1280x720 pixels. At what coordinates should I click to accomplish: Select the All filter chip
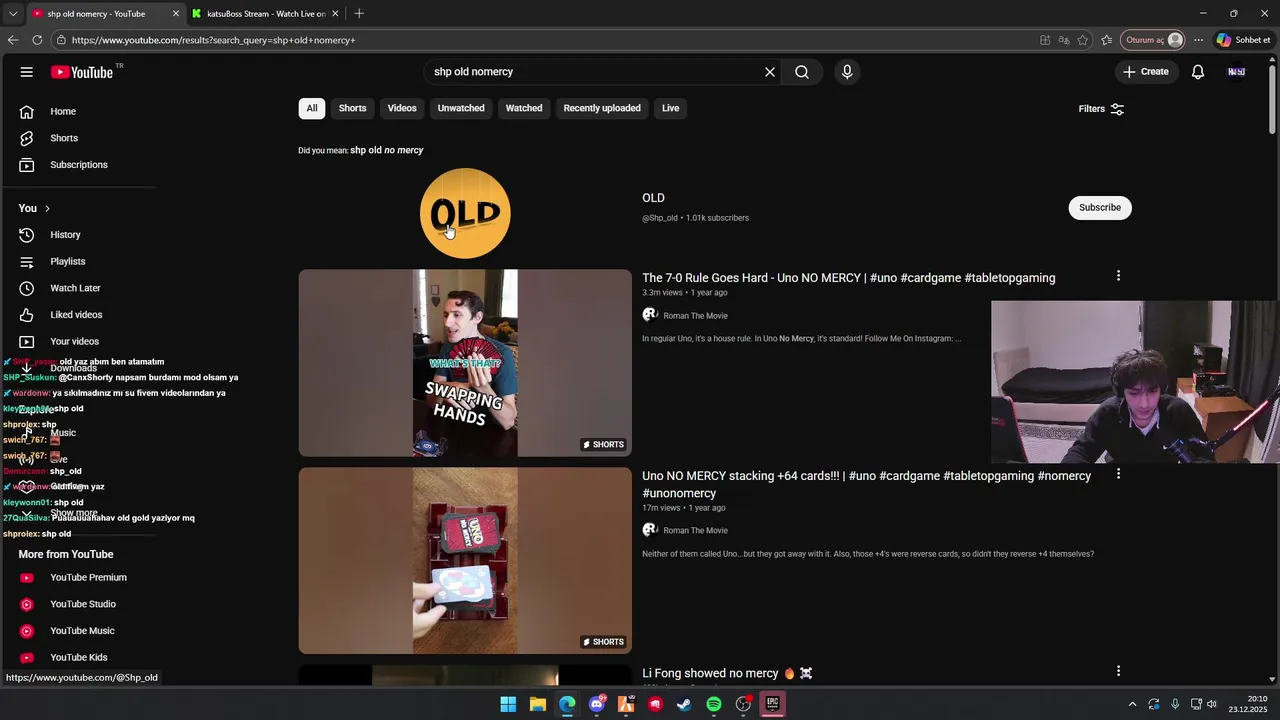coord(312,108)
